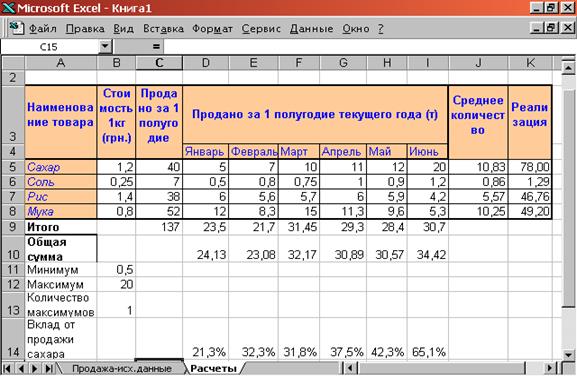Select the cell showing 65,1%
Viewport: 577px width, 376px height.
[x=428, y=339]
